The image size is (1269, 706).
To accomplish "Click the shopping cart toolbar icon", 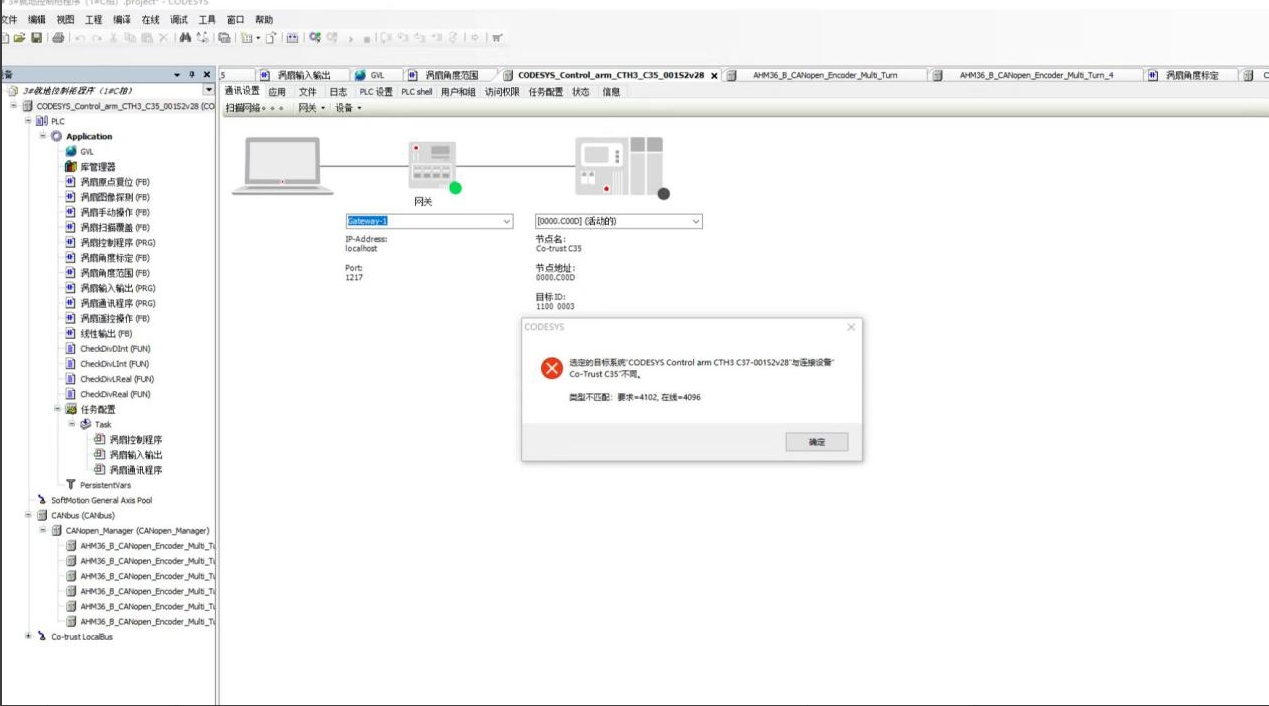I will (x=497, y=38).
